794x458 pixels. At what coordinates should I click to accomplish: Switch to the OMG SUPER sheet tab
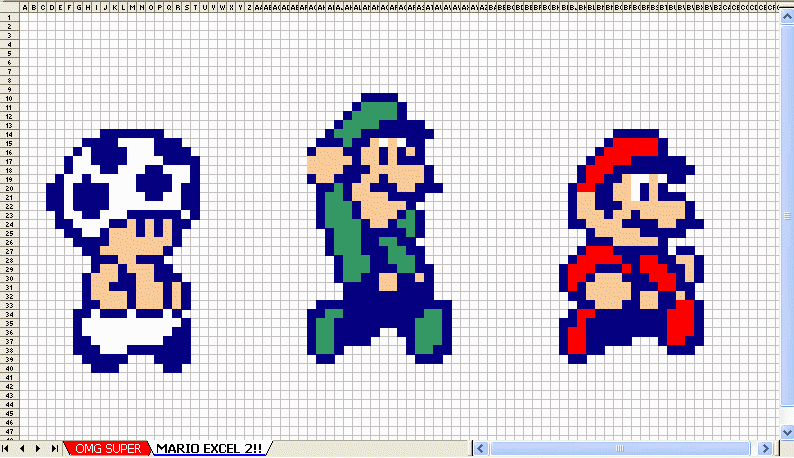[108, 448]
